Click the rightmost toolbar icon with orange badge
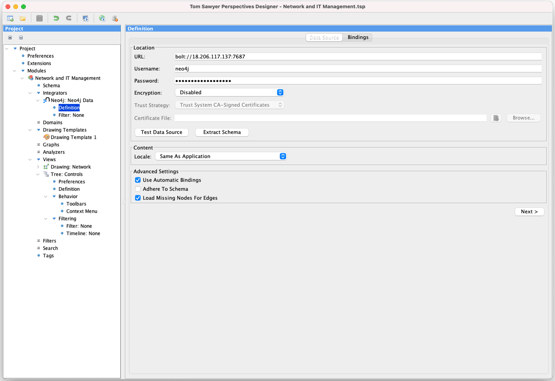Viewport: 555px width, 381px height. click(x=115, y=18)
